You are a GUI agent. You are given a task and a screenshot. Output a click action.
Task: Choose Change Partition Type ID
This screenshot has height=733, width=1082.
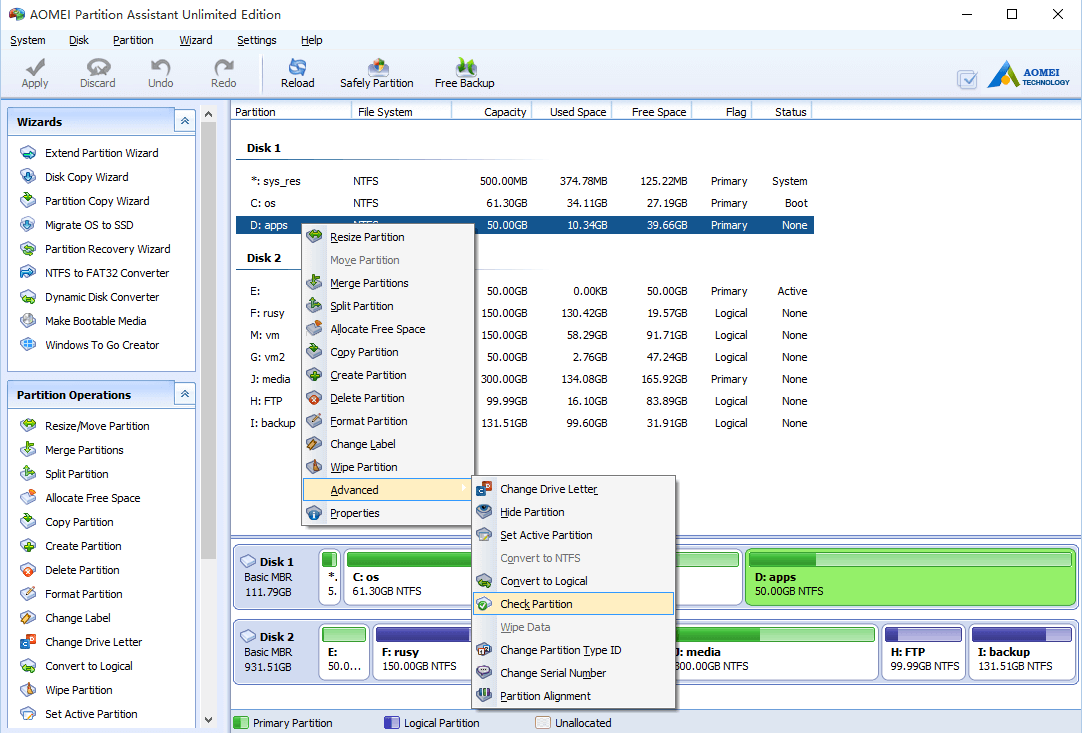tap(573, 650)
